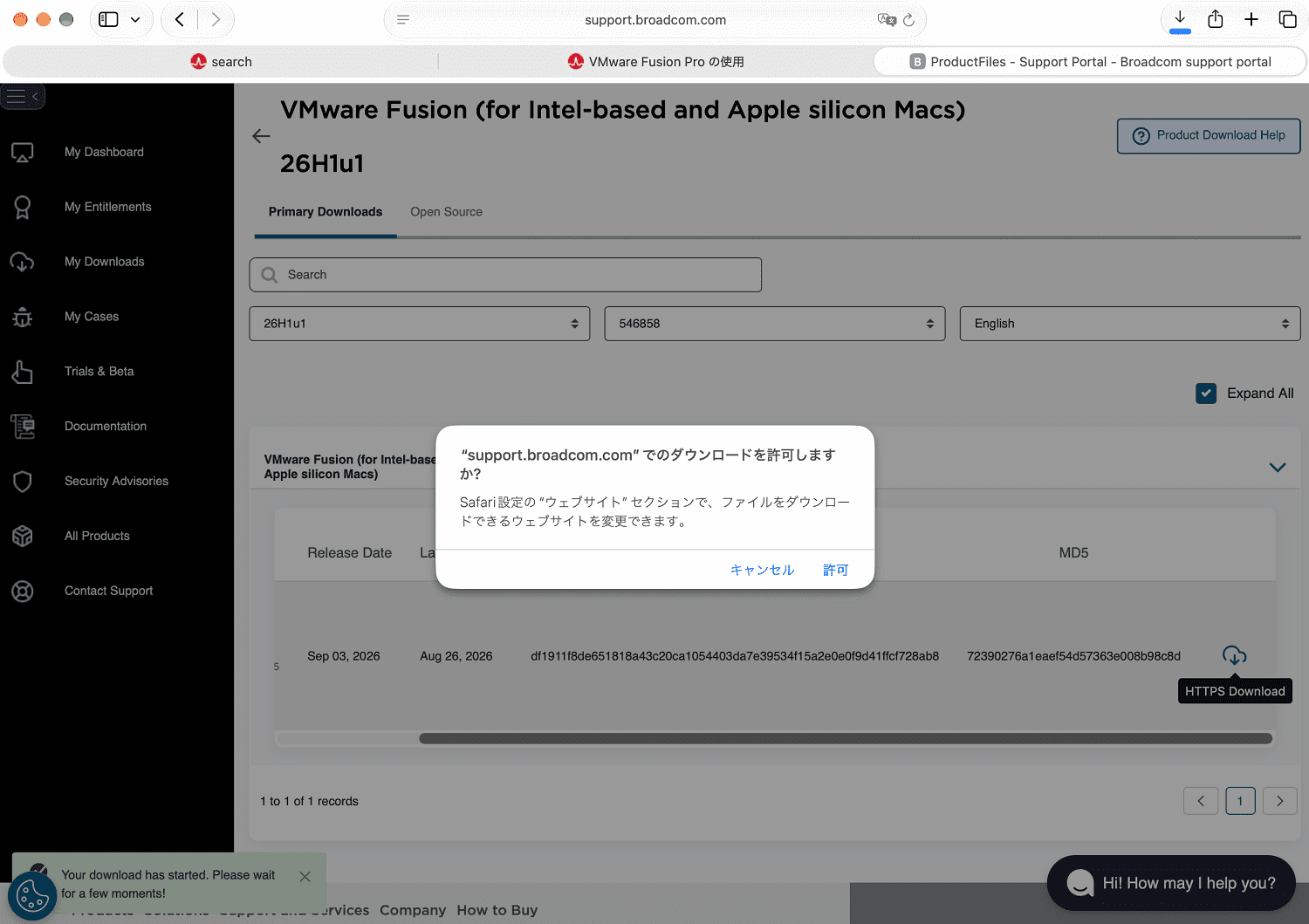Open the All Products cube icon
The image size is (1309, 924).
(23, 537)
